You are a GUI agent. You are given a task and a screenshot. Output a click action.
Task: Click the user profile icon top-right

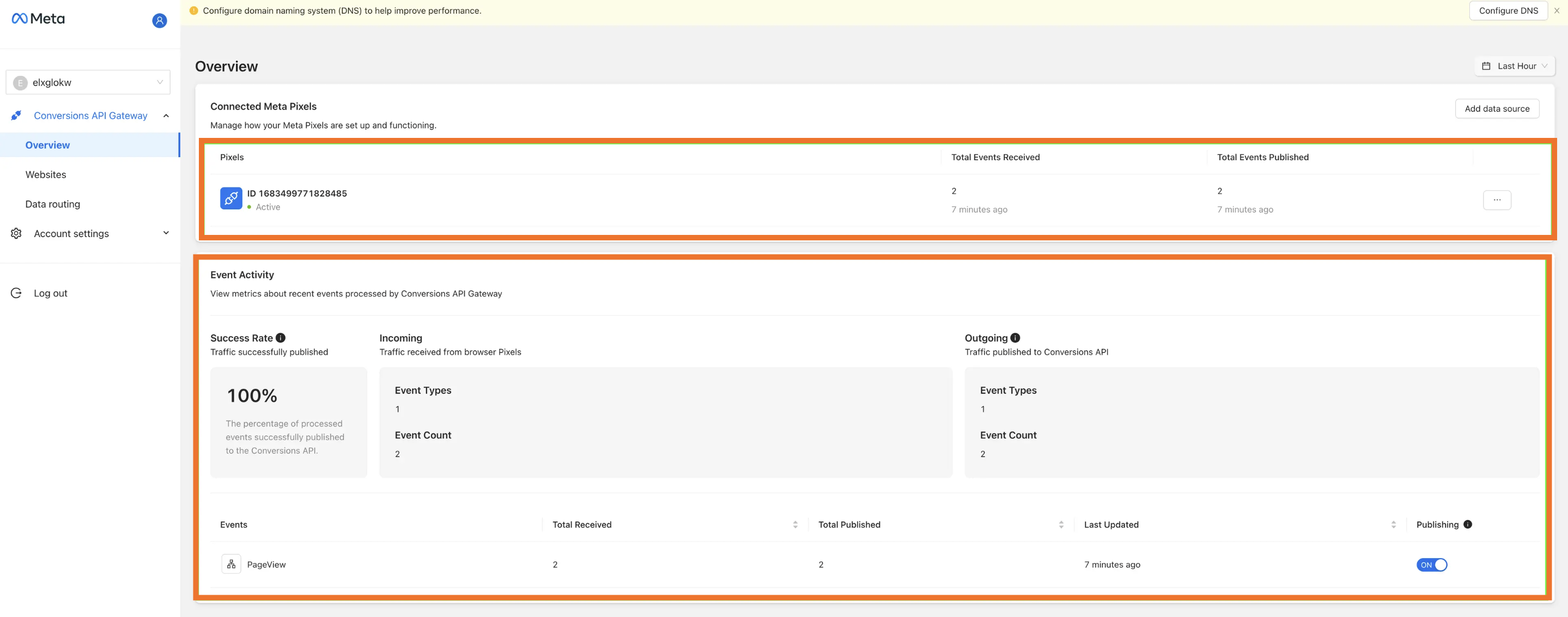coord(159,20)
